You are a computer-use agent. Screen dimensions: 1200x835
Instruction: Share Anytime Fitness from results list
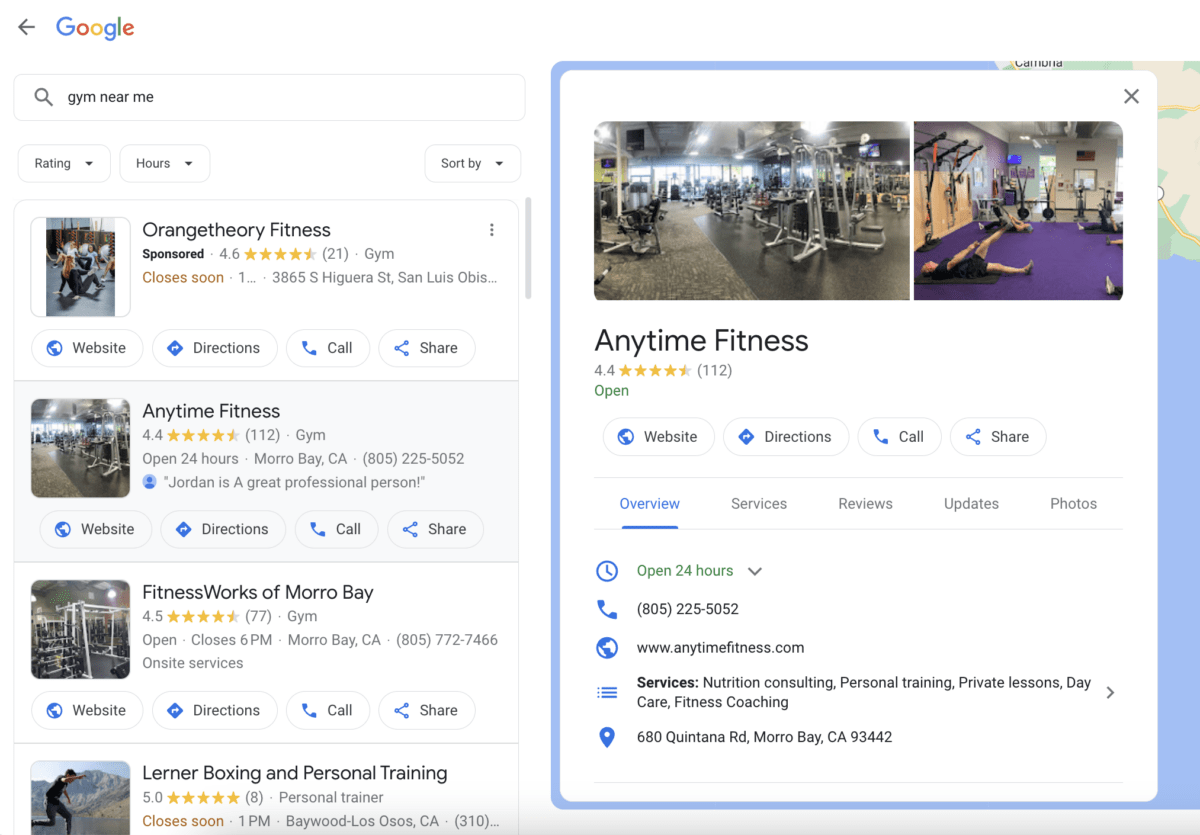[435, 529]
